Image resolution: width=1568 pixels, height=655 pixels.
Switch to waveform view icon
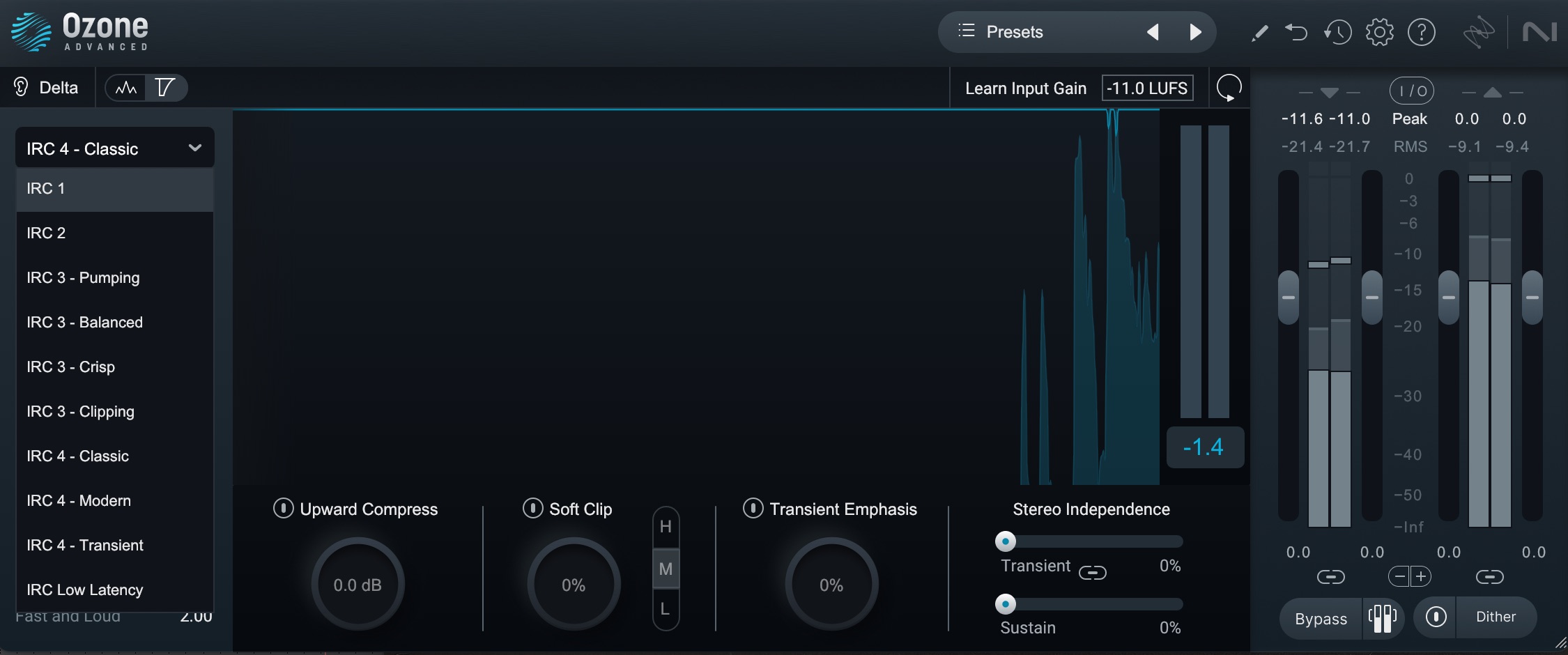pos(126,88)
